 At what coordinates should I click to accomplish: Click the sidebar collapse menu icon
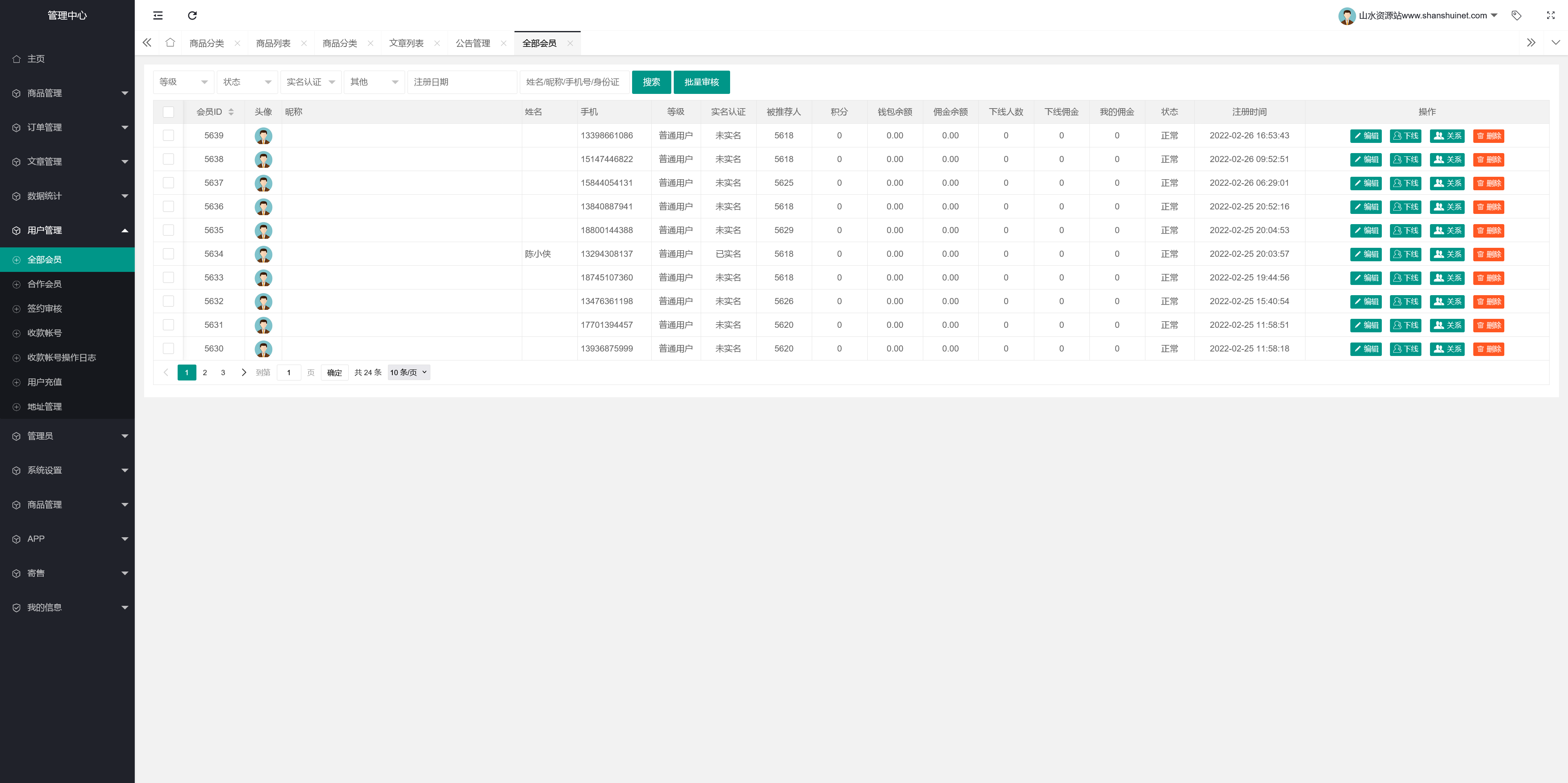point(158,15)
